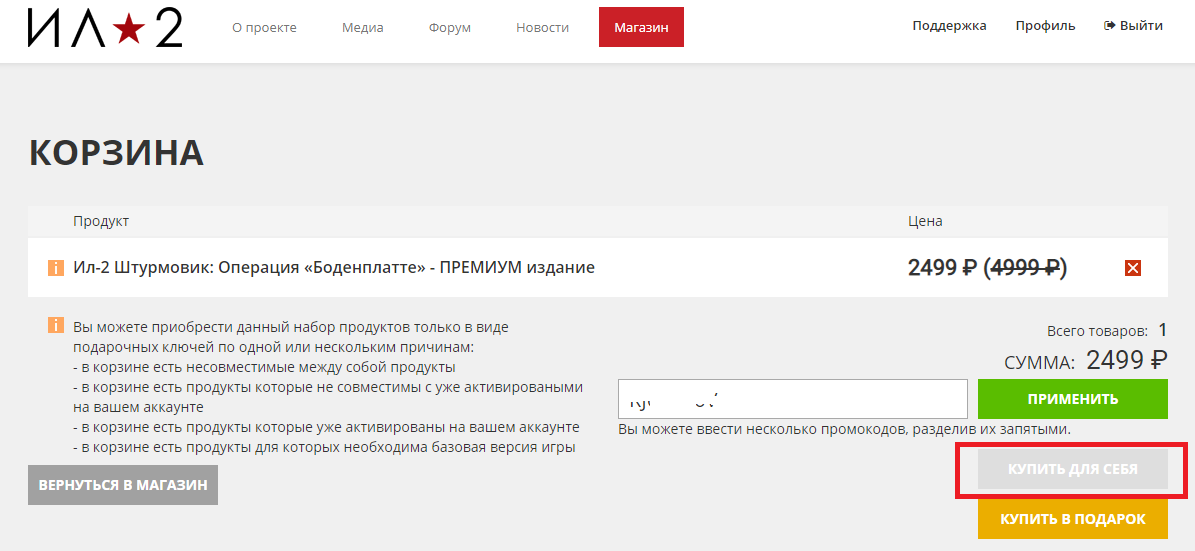
Task: Click the КОРЗИНА page heading
Action: [x=117, y=153]
